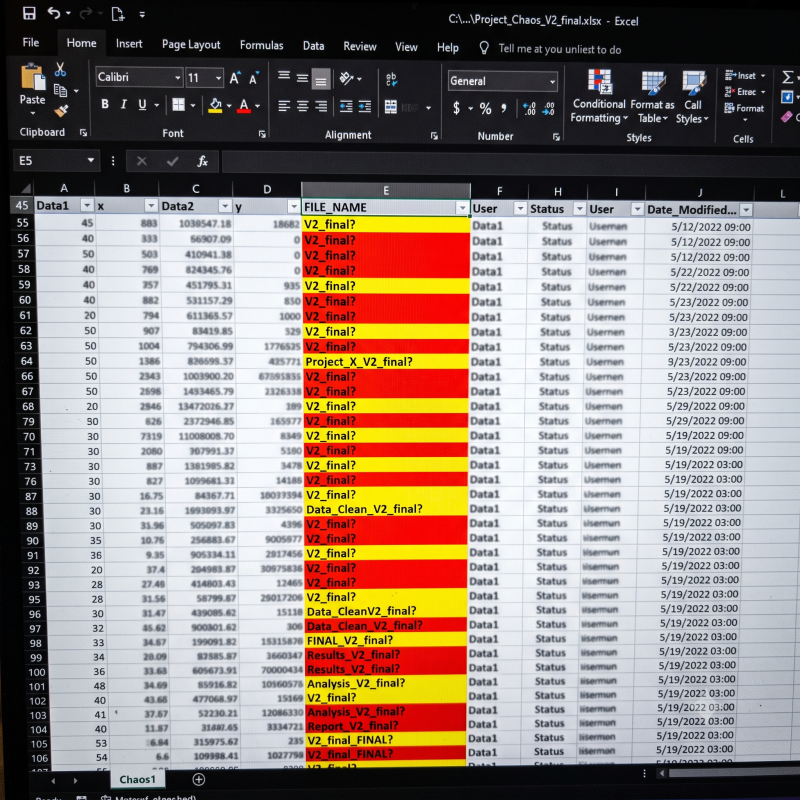This screenshot has width=800, height=800.
Task: Open Font group dialog launcher
Action: click(x=262, y=134)
